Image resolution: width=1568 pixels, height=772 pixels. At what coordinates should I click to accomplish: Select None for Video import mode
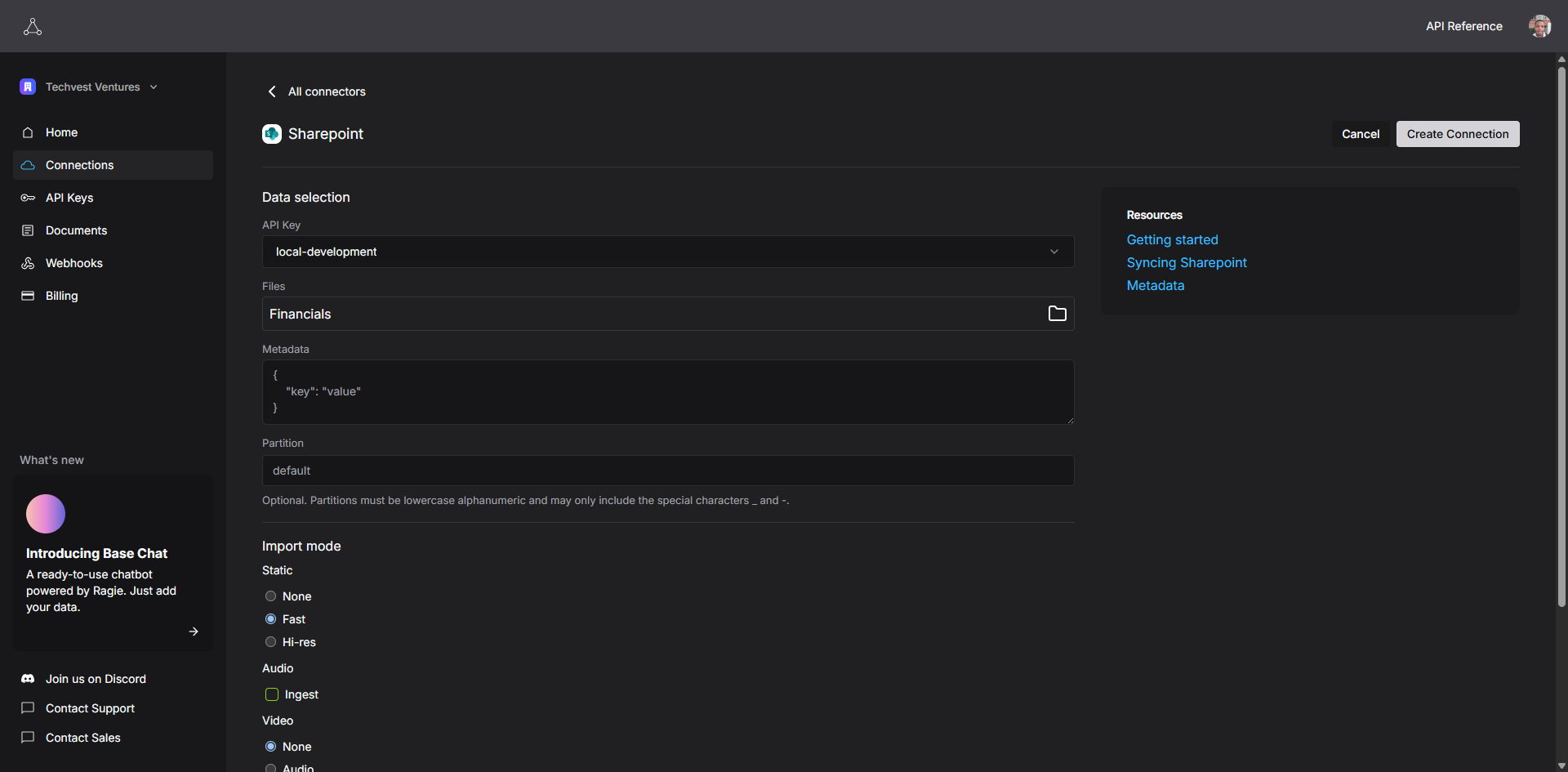click(271, 747)
